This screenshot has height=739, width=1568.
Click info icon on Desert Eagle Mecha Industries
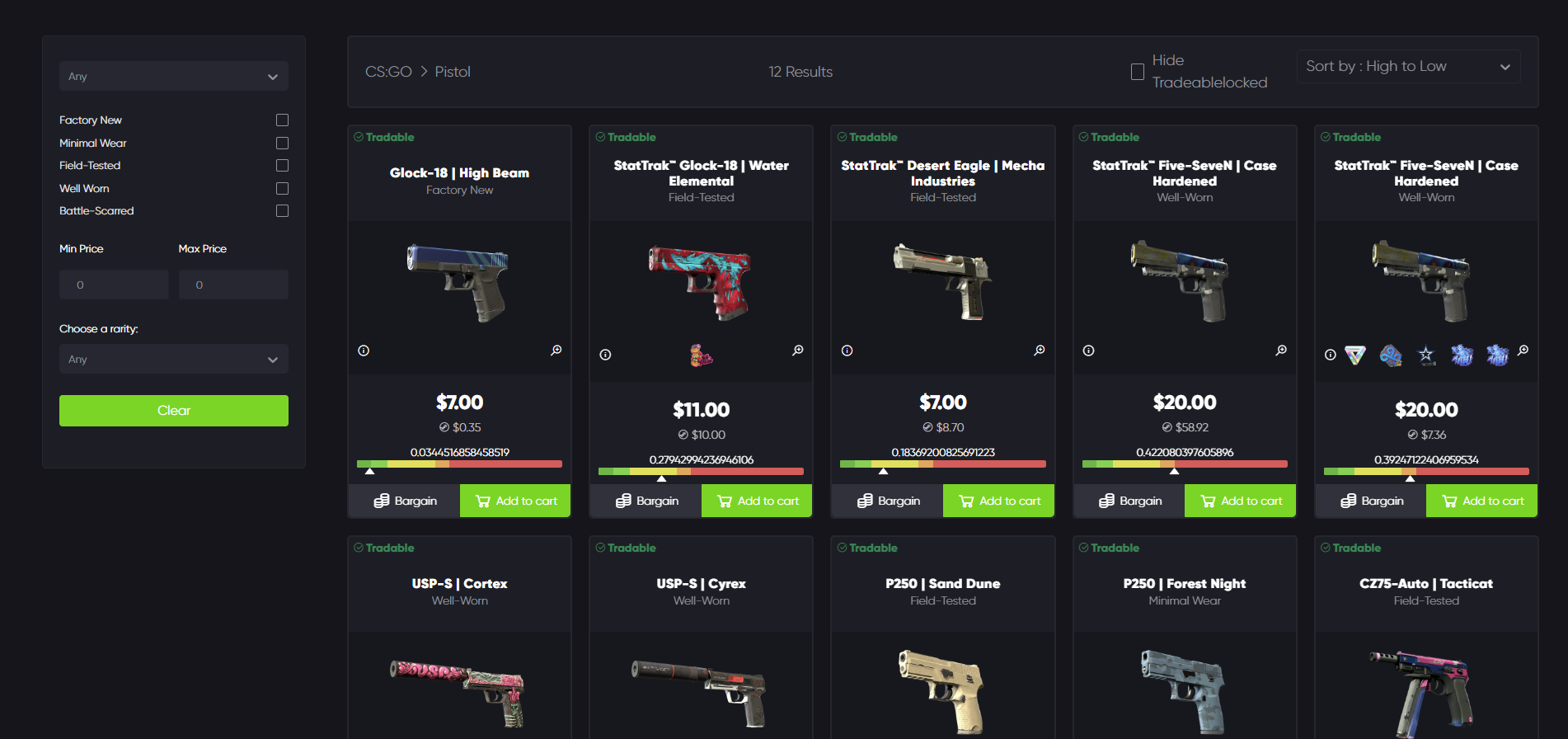(847, 351)
